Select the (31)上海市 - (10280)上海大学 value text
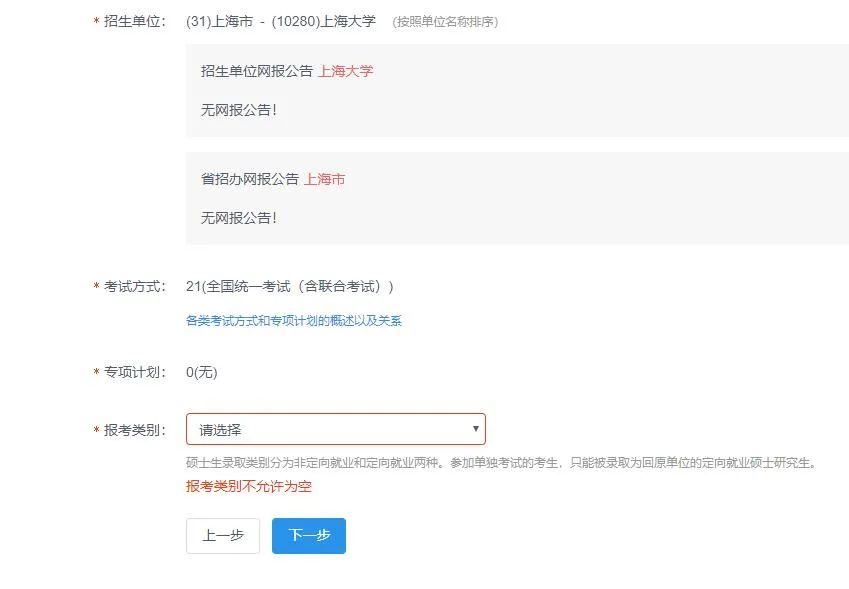Screen dimensions: 849x589 click(x=280, y=21)
